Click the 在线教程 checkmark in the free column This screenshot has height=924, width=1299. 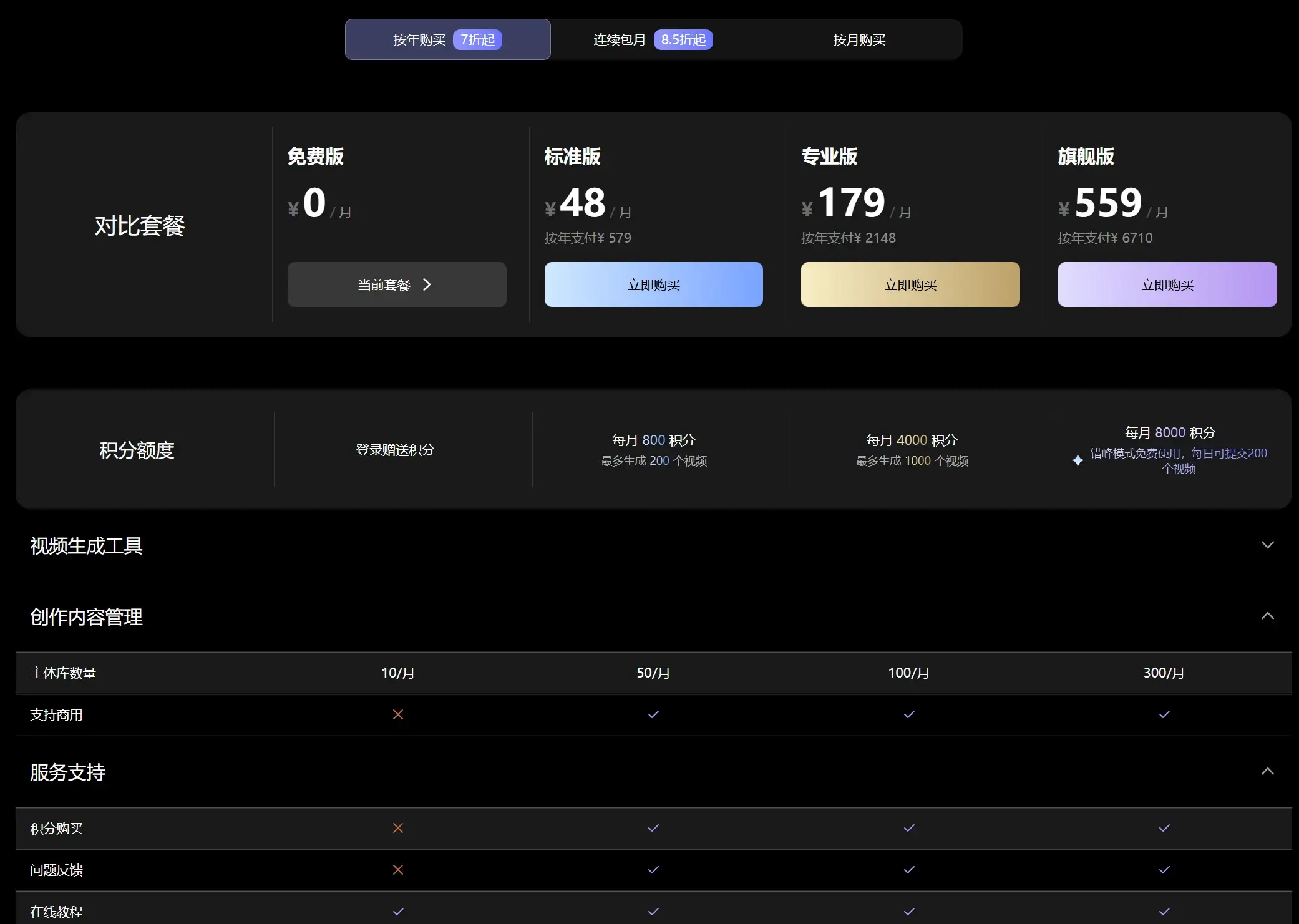(x=398, y=912)
